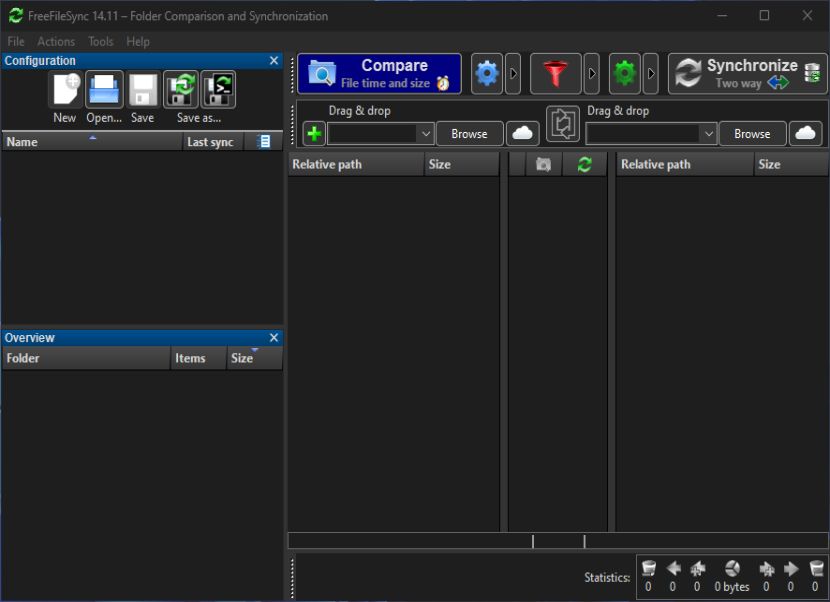The height and width of the screenshot is (602, 830).
Task: Select left cloud folder access
Action: [522, 133]
